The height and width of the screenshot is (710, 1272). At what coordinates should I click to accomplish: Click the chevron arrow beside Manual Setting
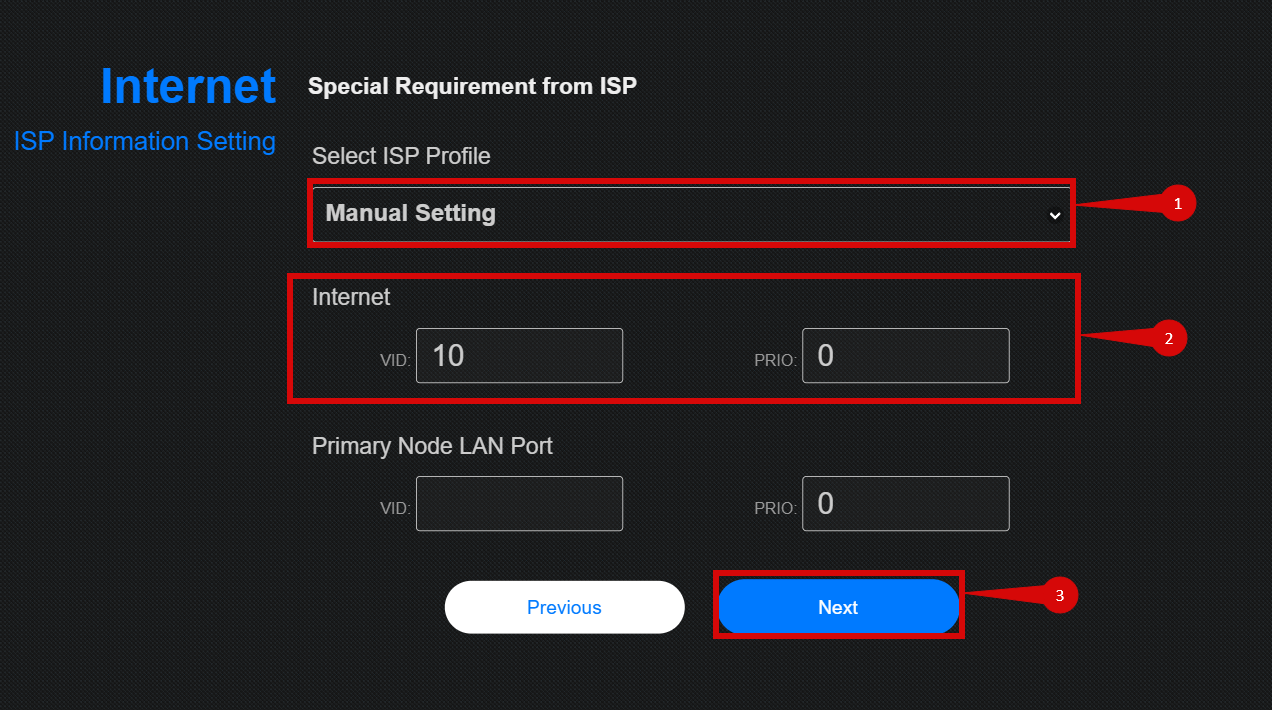(1054, 215)
